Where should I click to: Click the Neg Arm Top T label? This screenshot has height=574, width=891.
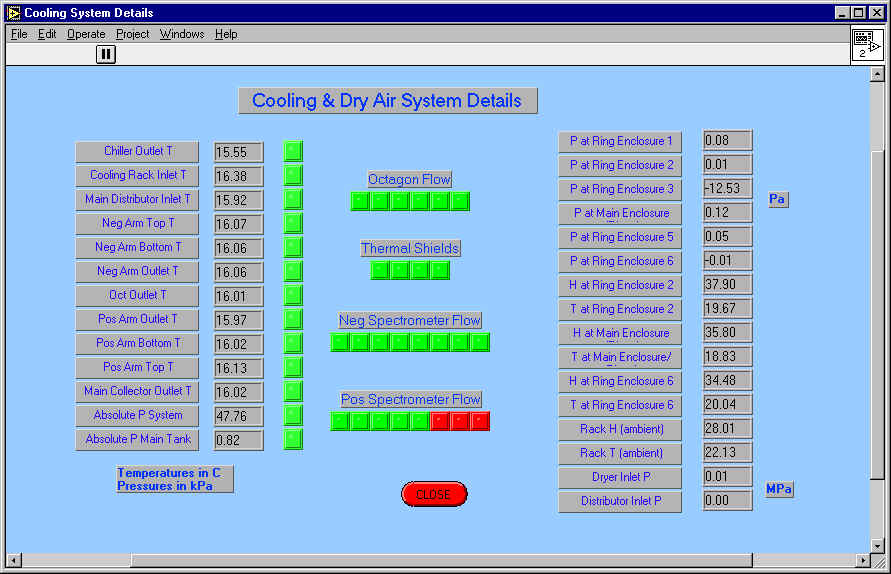click(x=137, y=223)
